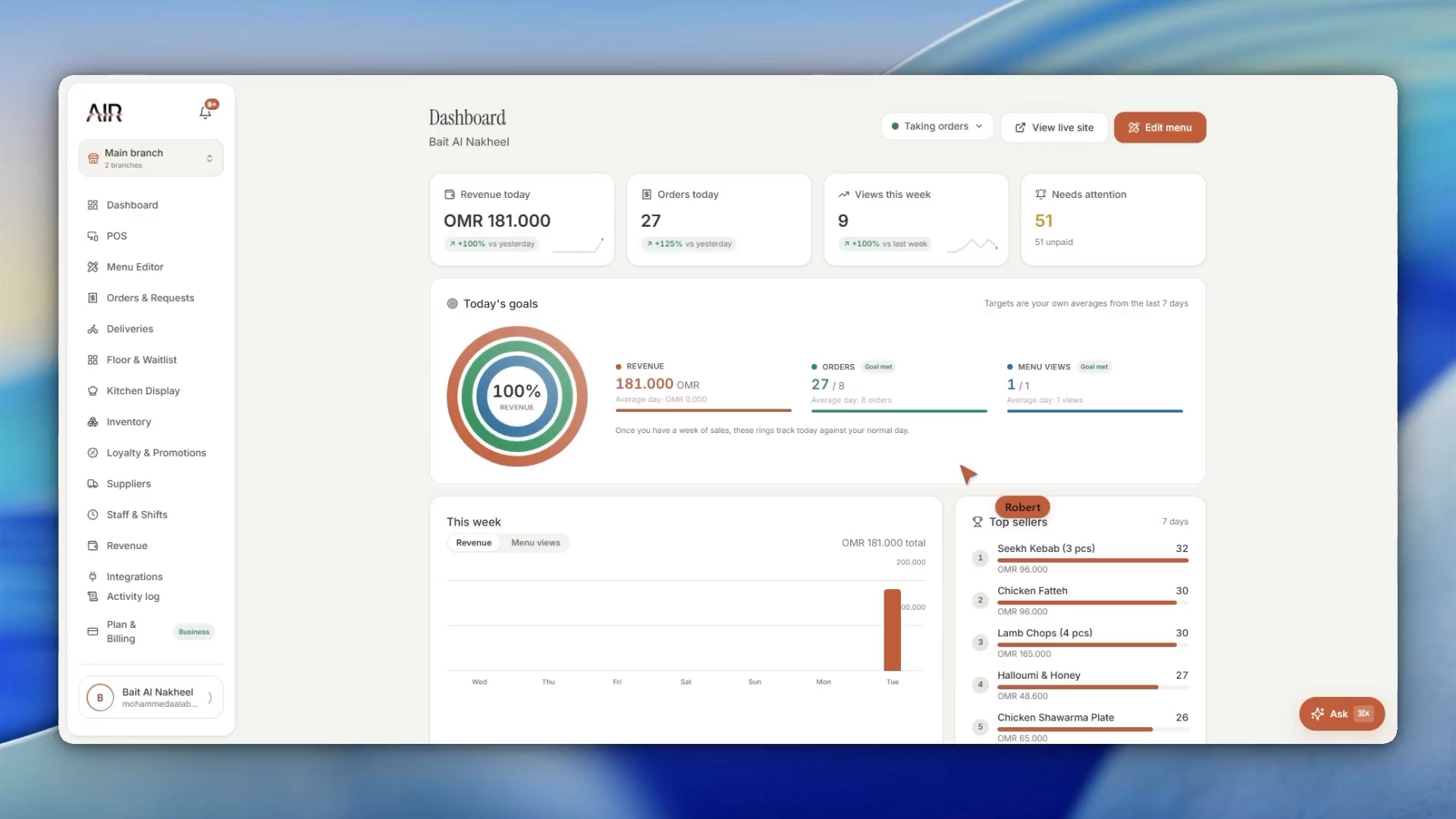Click the Deliveries scooter icon
The width and height of the screenshot is (1456, 819).
click(x=93, y=329)
